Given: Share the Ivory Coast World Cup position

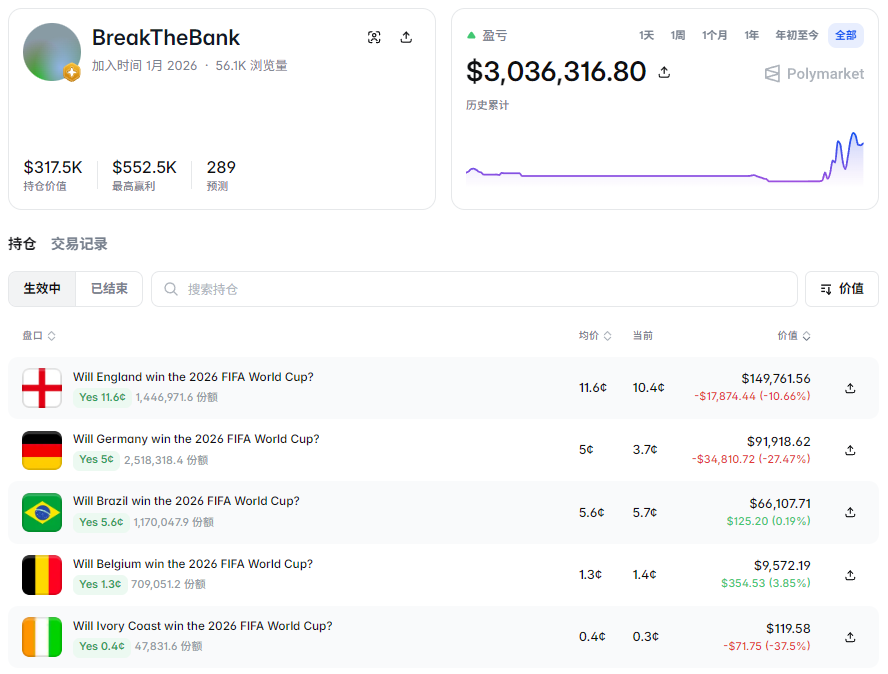Looking at the screenshot, I should coord(850,637).
